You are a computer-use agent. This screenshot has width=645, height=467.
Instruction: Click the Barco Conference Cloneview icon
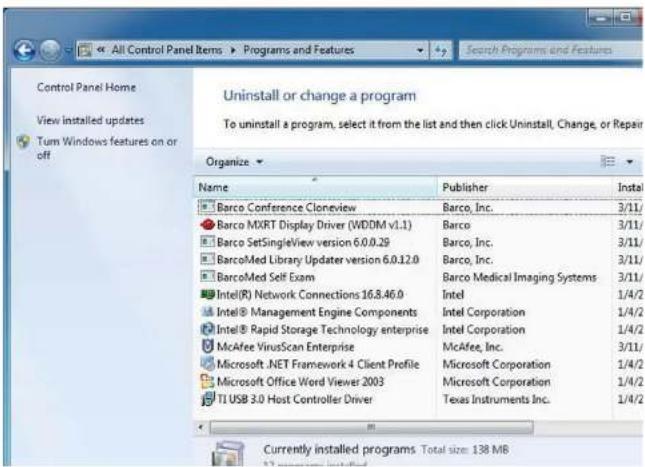pyautogui.click(x=207, y=207)
